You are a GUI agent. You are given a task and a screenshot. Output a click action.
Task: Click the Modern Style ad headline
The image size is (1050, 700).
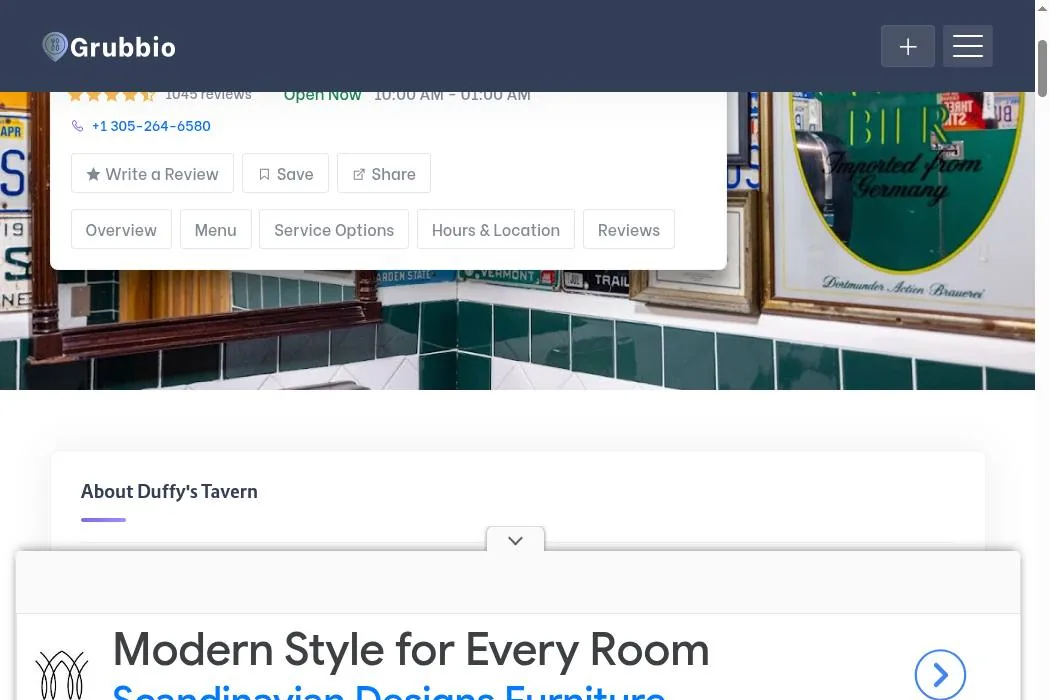tap(411, 649)
